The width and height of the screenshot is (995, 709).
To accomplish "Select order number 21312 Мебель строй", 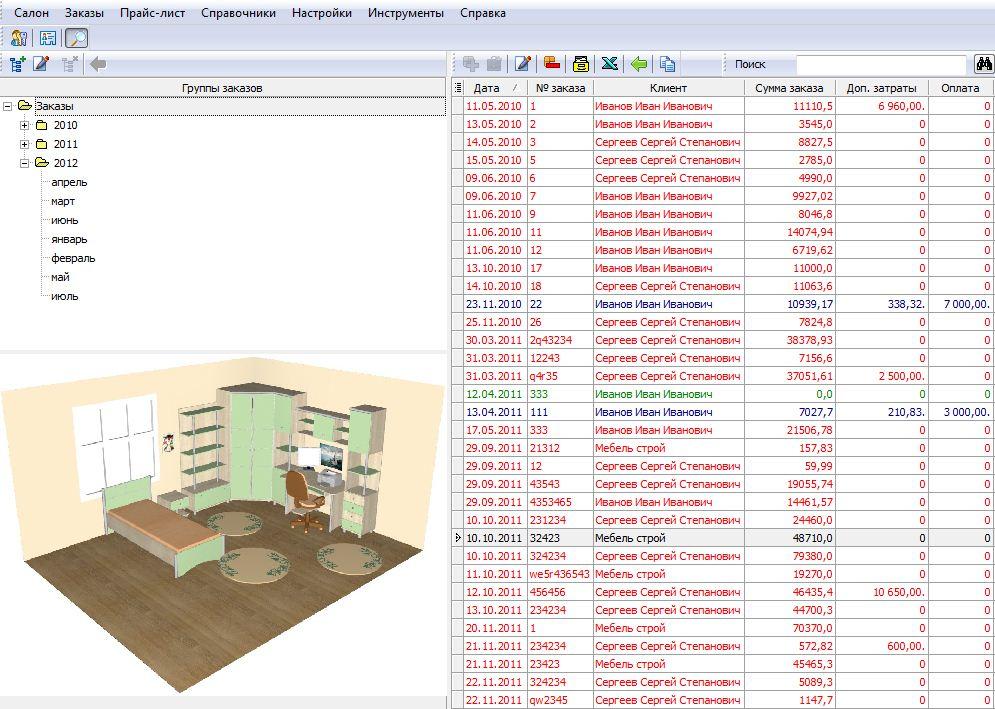I will [x=723, y=448].
